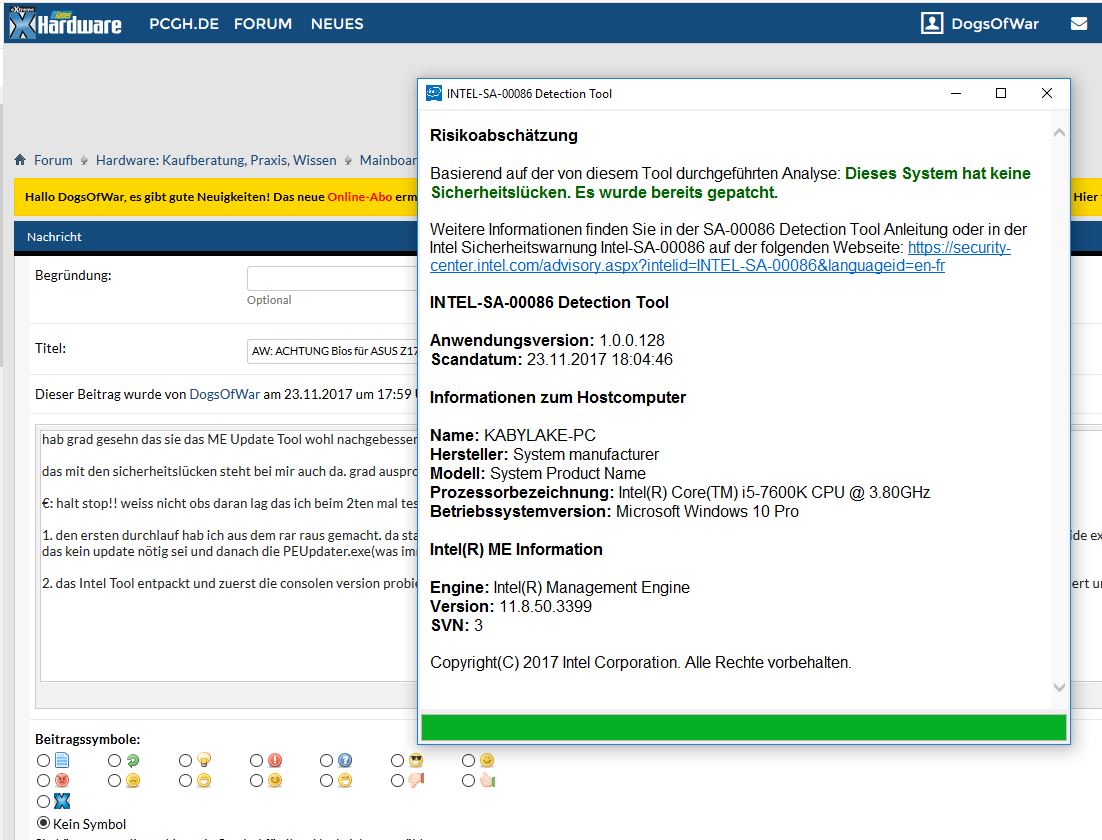1102x840 pixels.
Task: Open Hardware: Kaufberatung, Praxis, Wissen breadcrumb
Action: (216, 160)
